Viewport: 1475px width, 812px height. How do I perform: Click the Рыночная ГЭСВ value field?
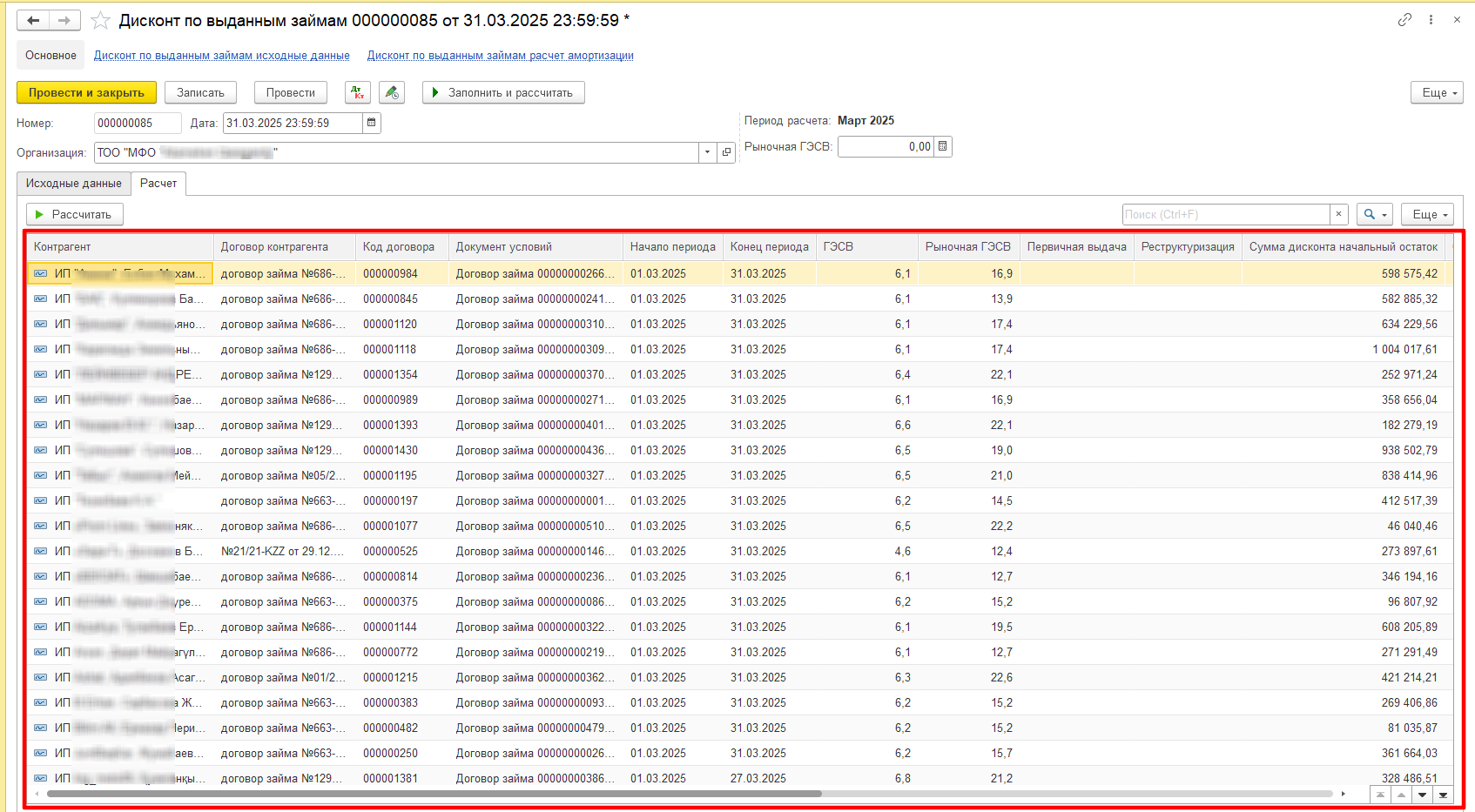(x=886, y=146)
